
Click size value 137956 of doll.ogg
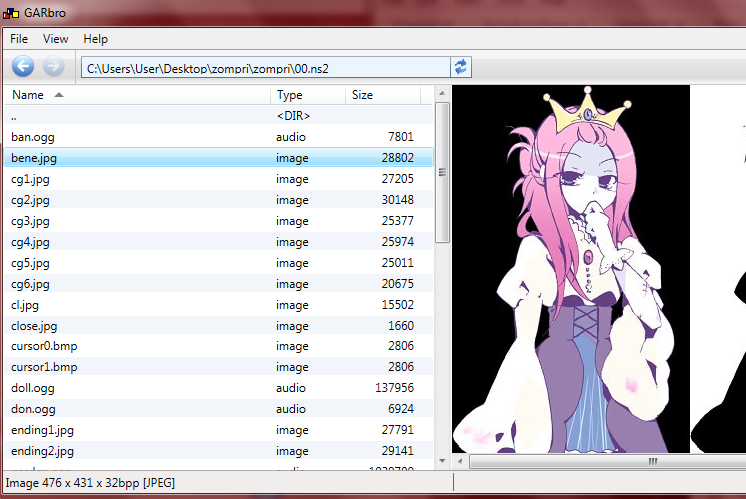(x=394, y=388)
